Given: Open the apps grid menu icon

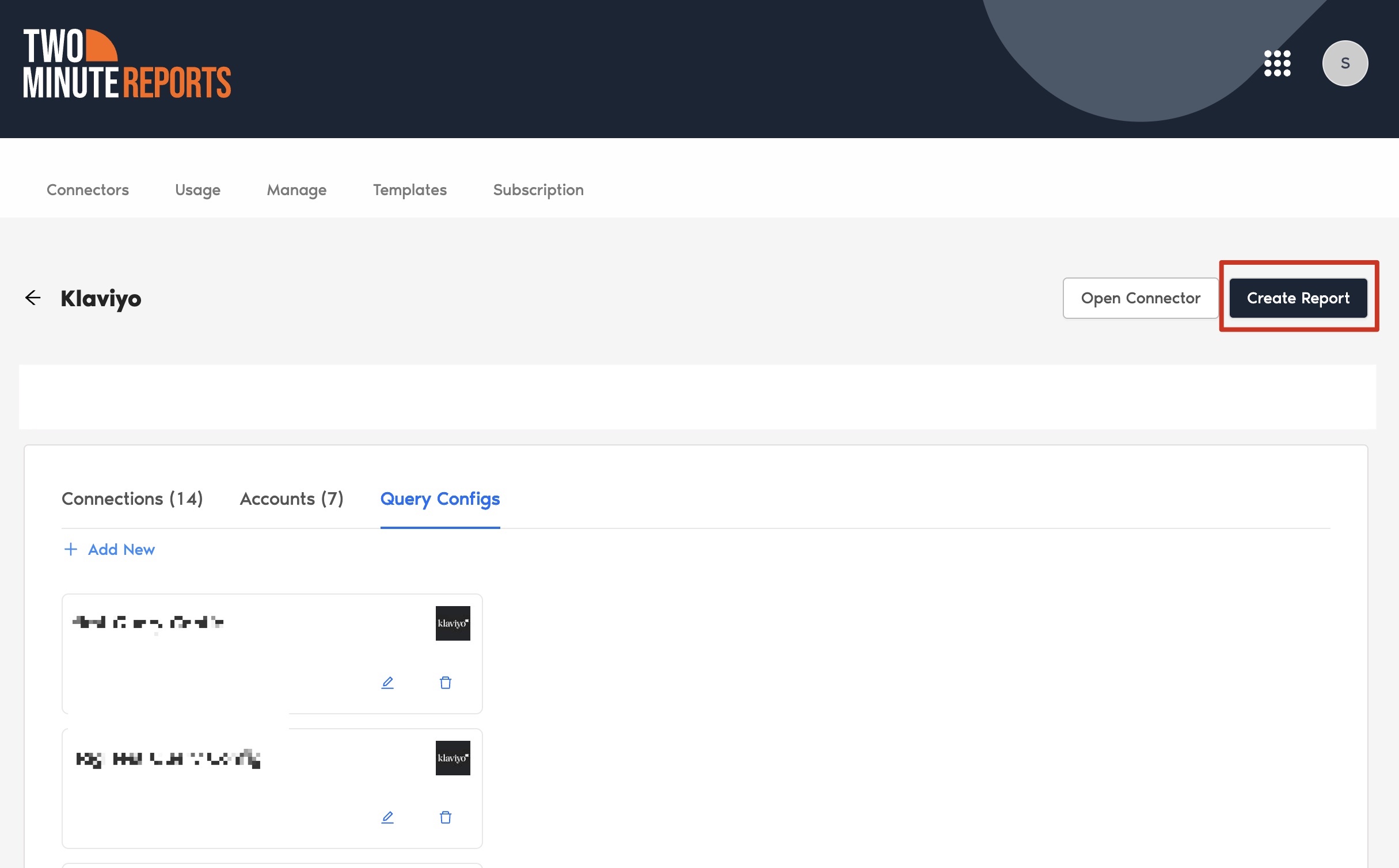Looking at the screenshot, I should pos(1277,63).
